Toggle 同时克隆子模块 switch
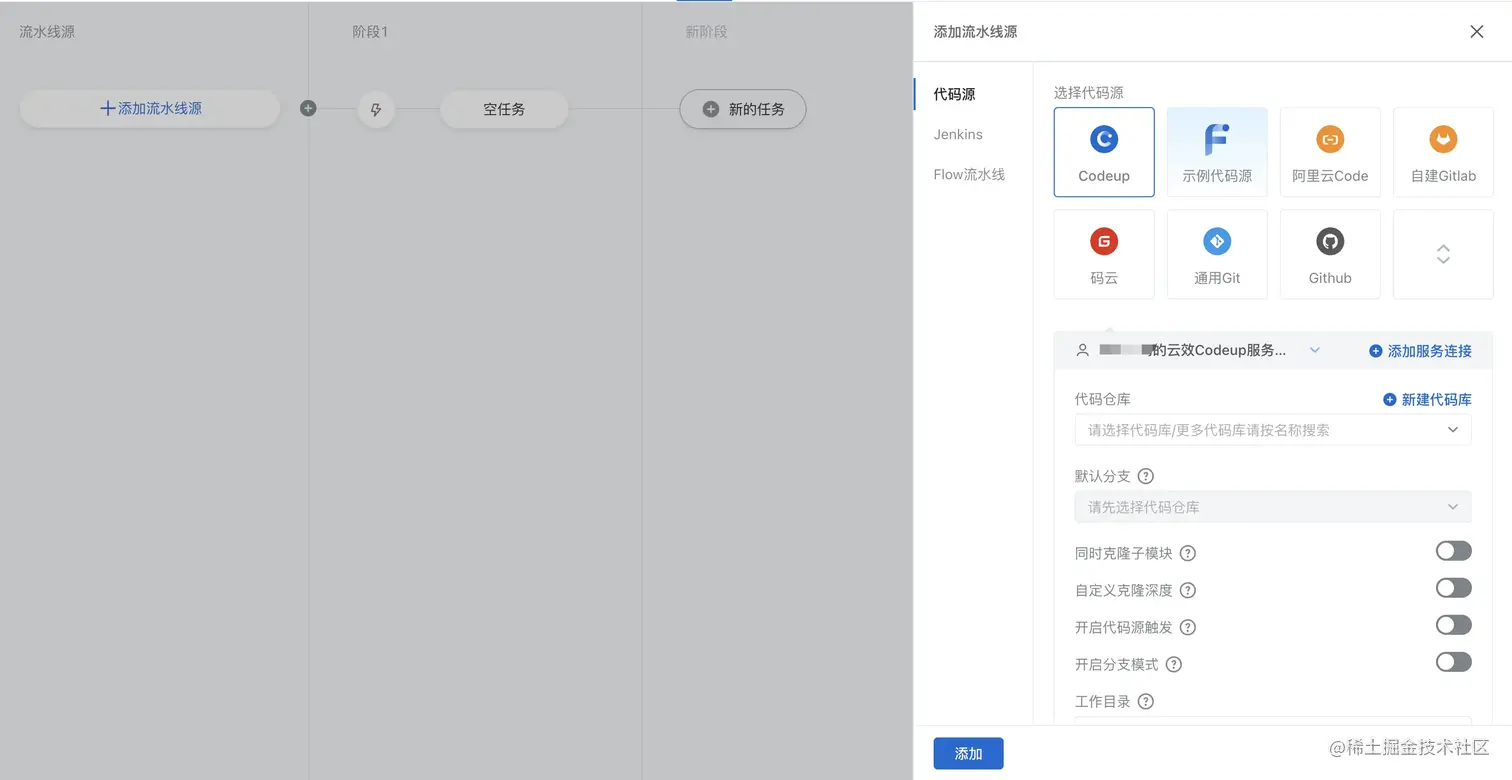This screenshot has height=780, width=1512. (1453, 551)
